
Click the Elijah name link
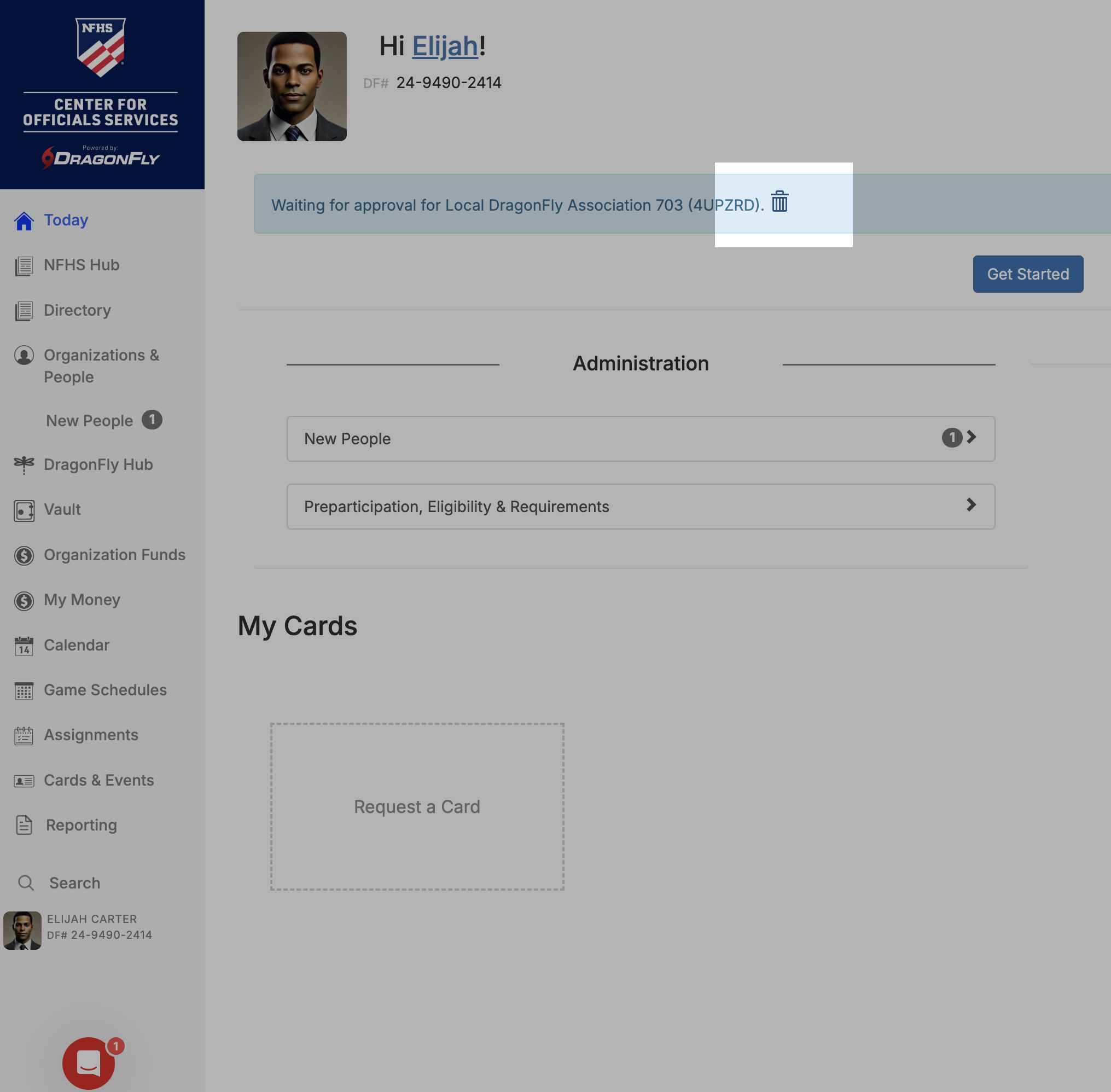[445, 47]
